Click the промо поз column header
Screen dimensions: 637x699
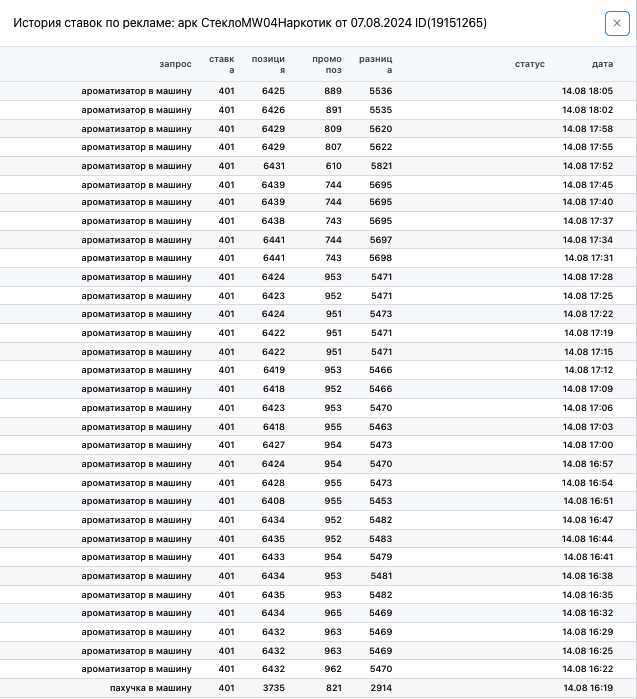(x=327, y=64)
